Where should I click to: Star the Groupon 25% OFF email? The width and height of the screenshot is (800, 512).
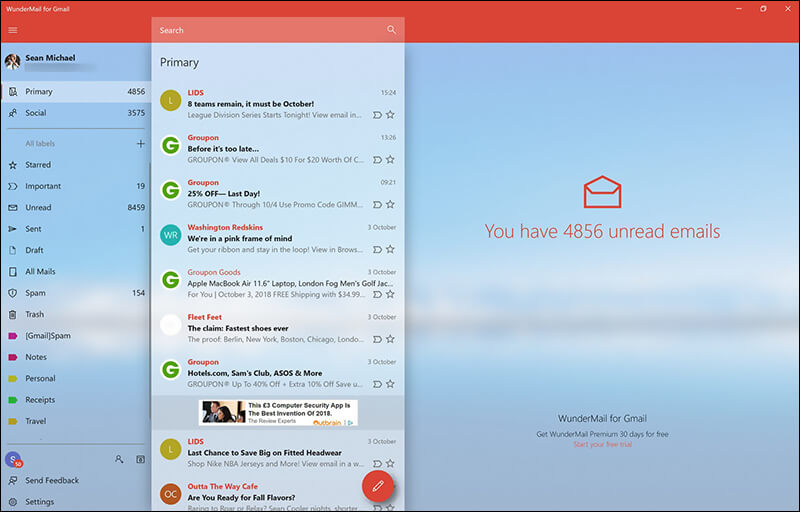click(x=390, y=204)
